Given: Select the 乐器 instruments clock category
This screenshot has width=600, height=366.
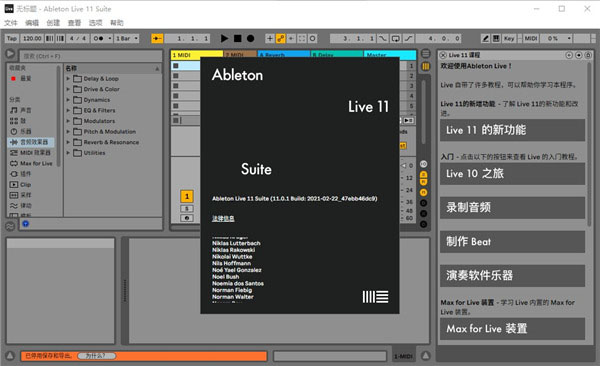Looking at the screenshot, I should [21, 131].
